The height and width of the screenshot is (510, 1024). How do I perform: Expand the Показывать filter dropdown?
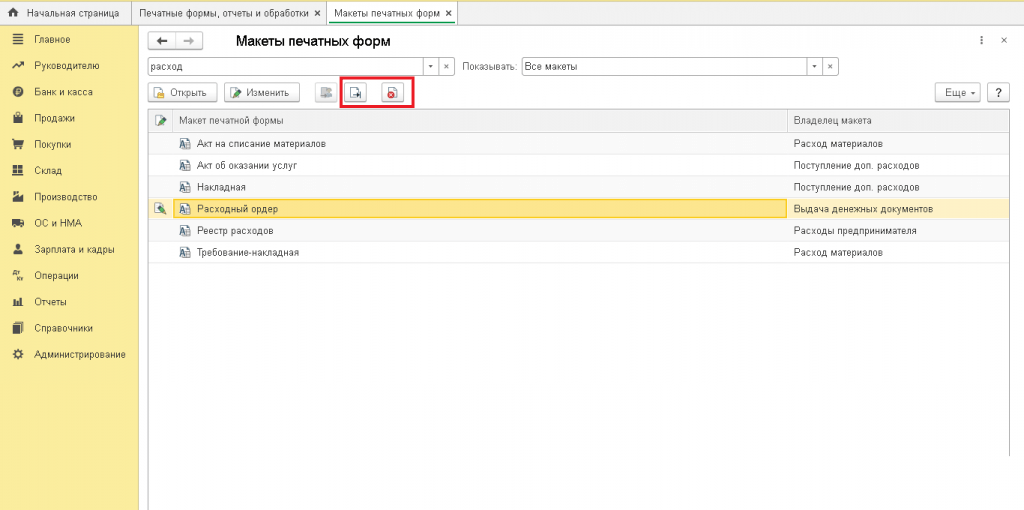pos(815,66)
